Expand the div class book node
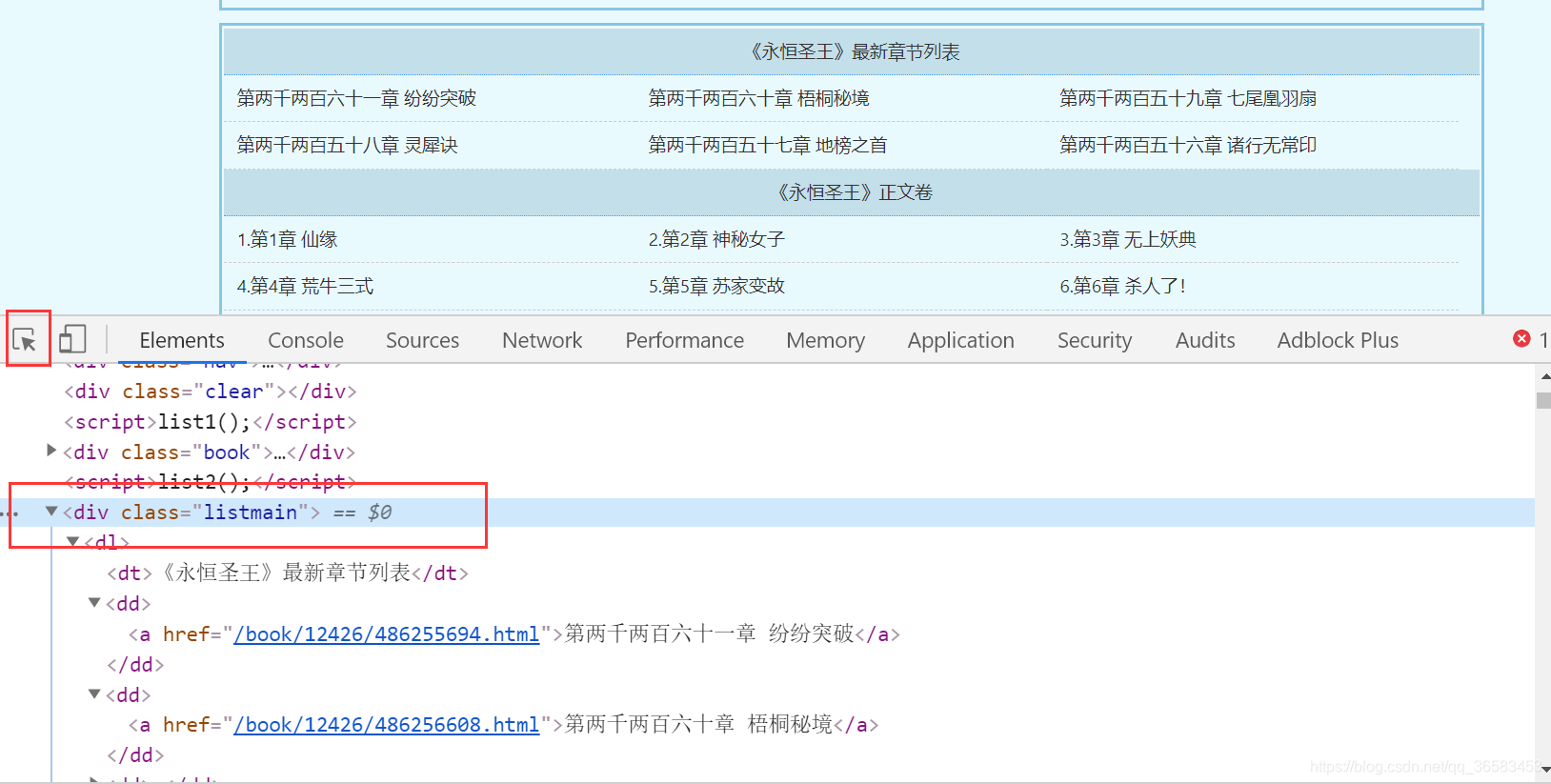This screenshot has height=784, width=1551. pyautogui.click(x=51, y=451)
